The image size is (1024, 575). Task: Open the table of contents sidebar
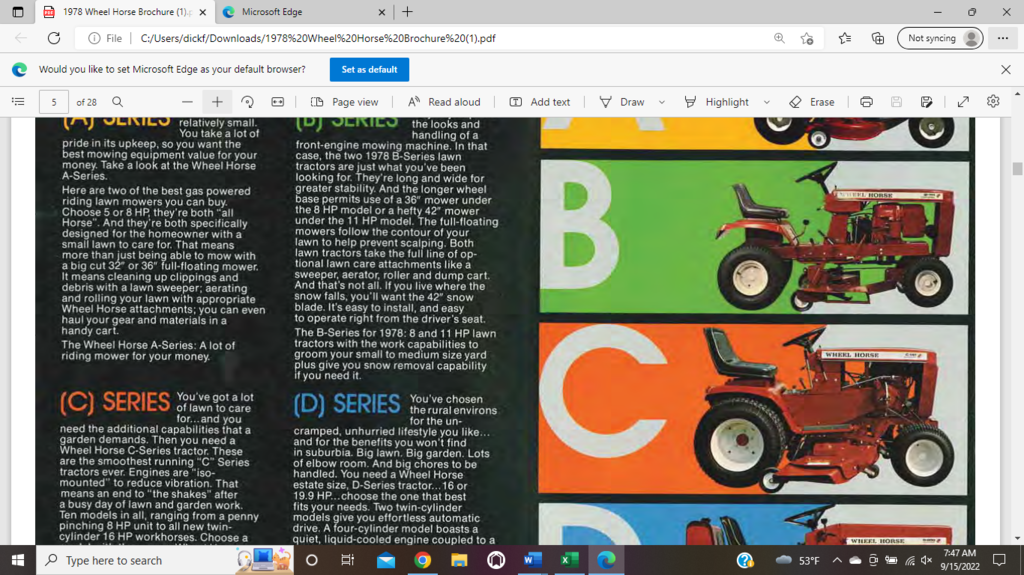click(x=18, y=102)
